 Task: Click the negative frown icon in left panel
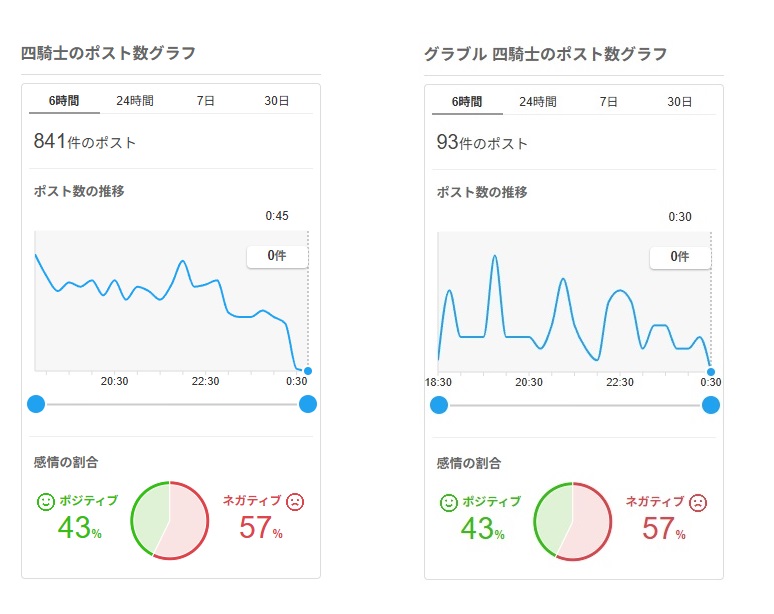[x=295, y=502]
